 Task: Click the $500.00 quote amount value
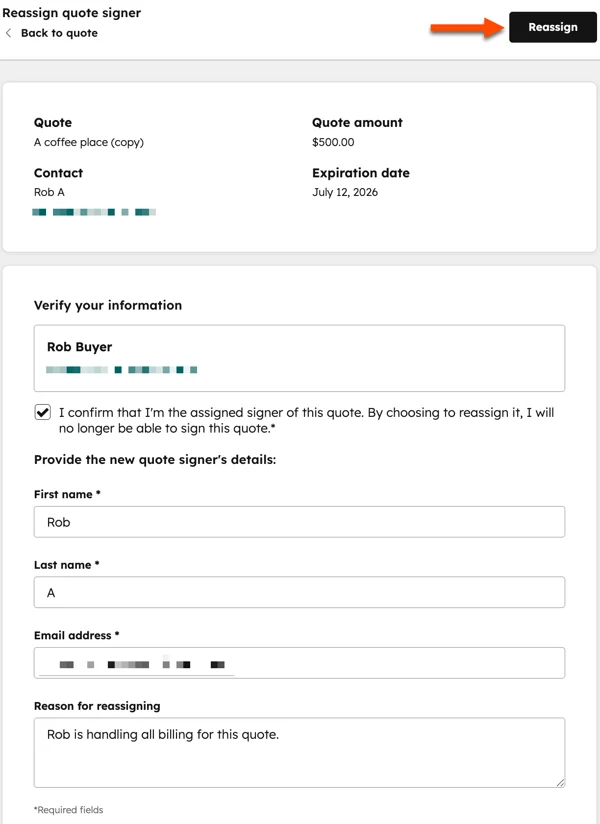[x=333, y=142]
